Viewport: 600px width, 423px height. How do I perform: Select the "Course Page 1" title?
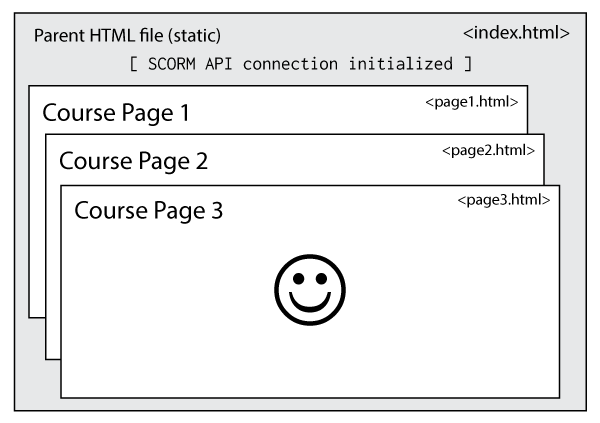tap(115, 113)
